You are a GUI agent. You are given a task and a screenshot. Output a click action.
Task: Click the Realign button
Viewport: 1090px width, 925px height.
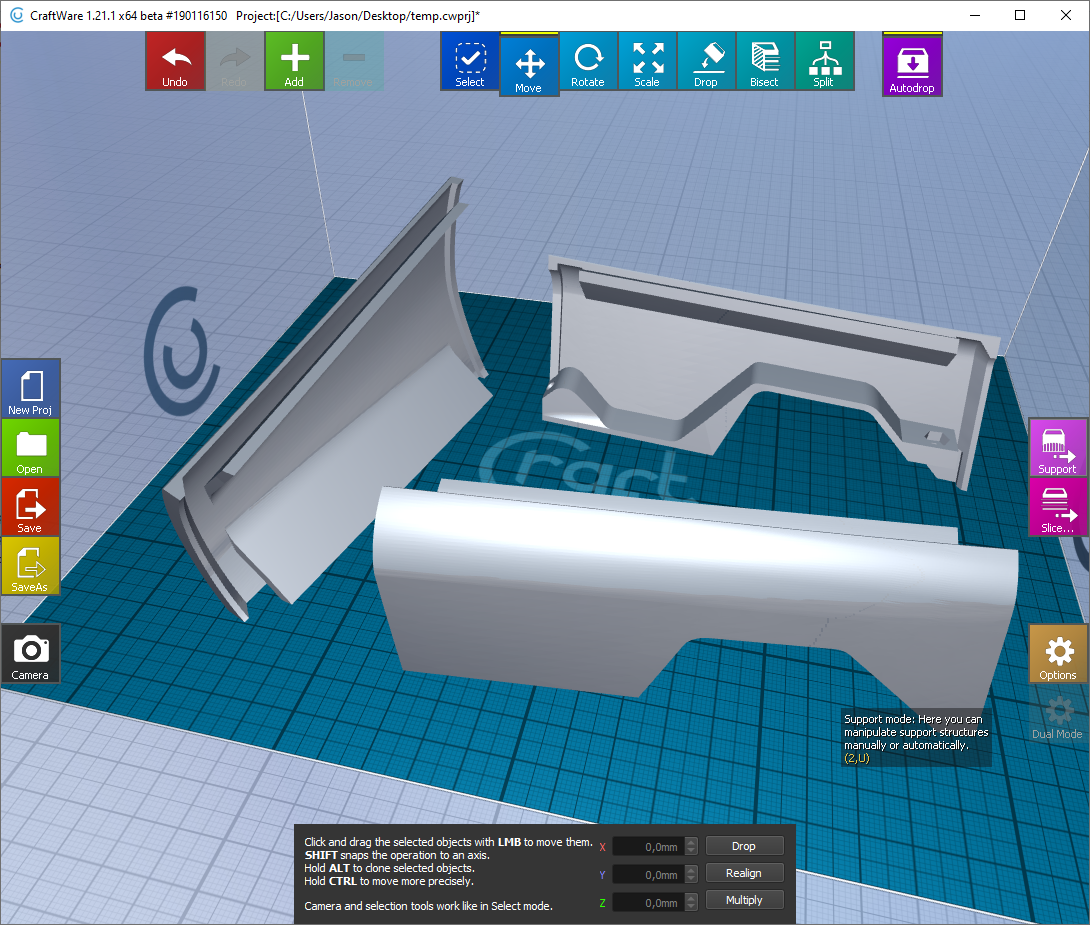[745, 873]
